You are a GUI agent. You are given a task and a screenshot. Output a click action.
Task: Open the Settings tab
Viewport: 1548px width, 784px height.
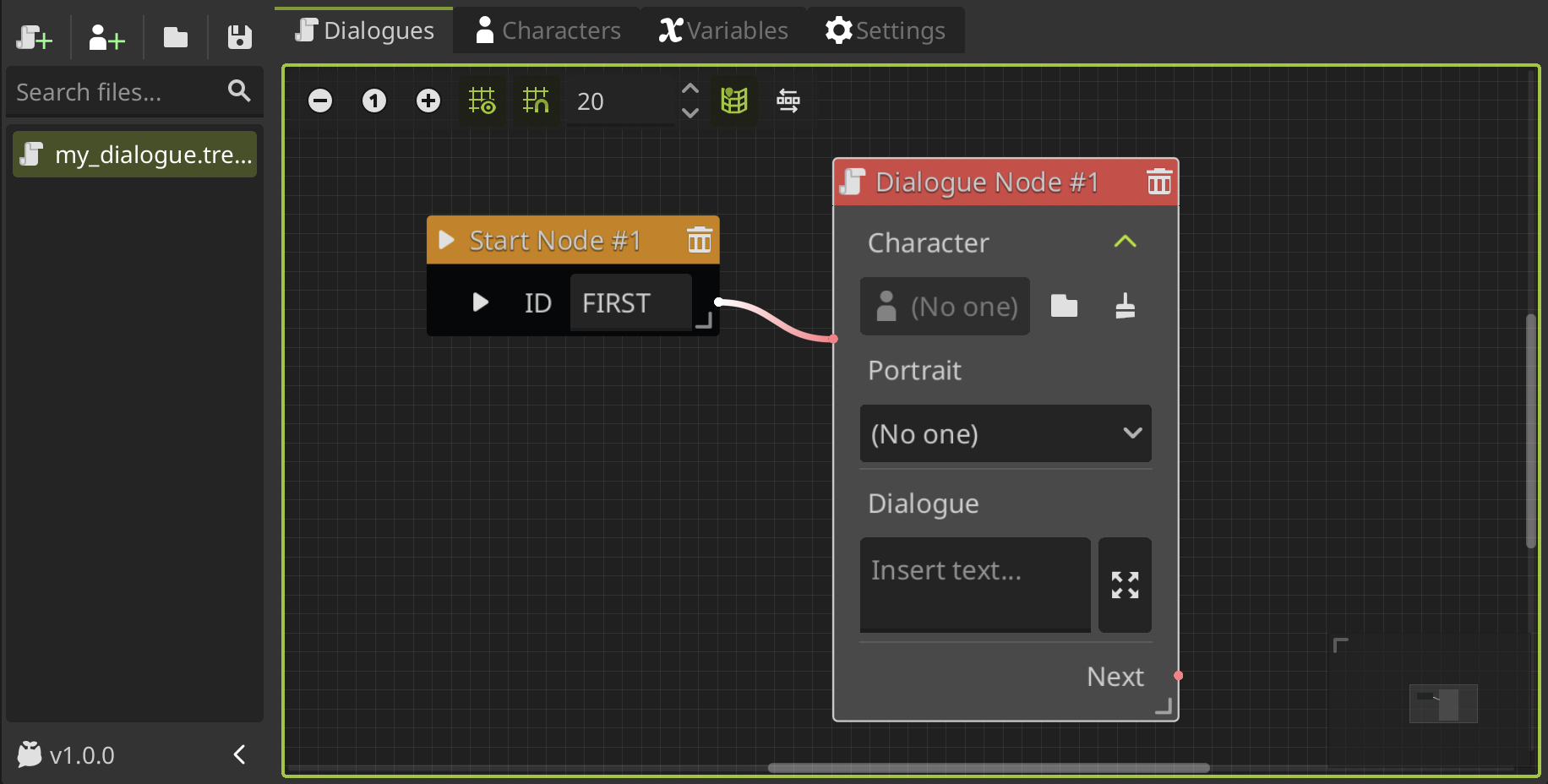coord(885,30)
